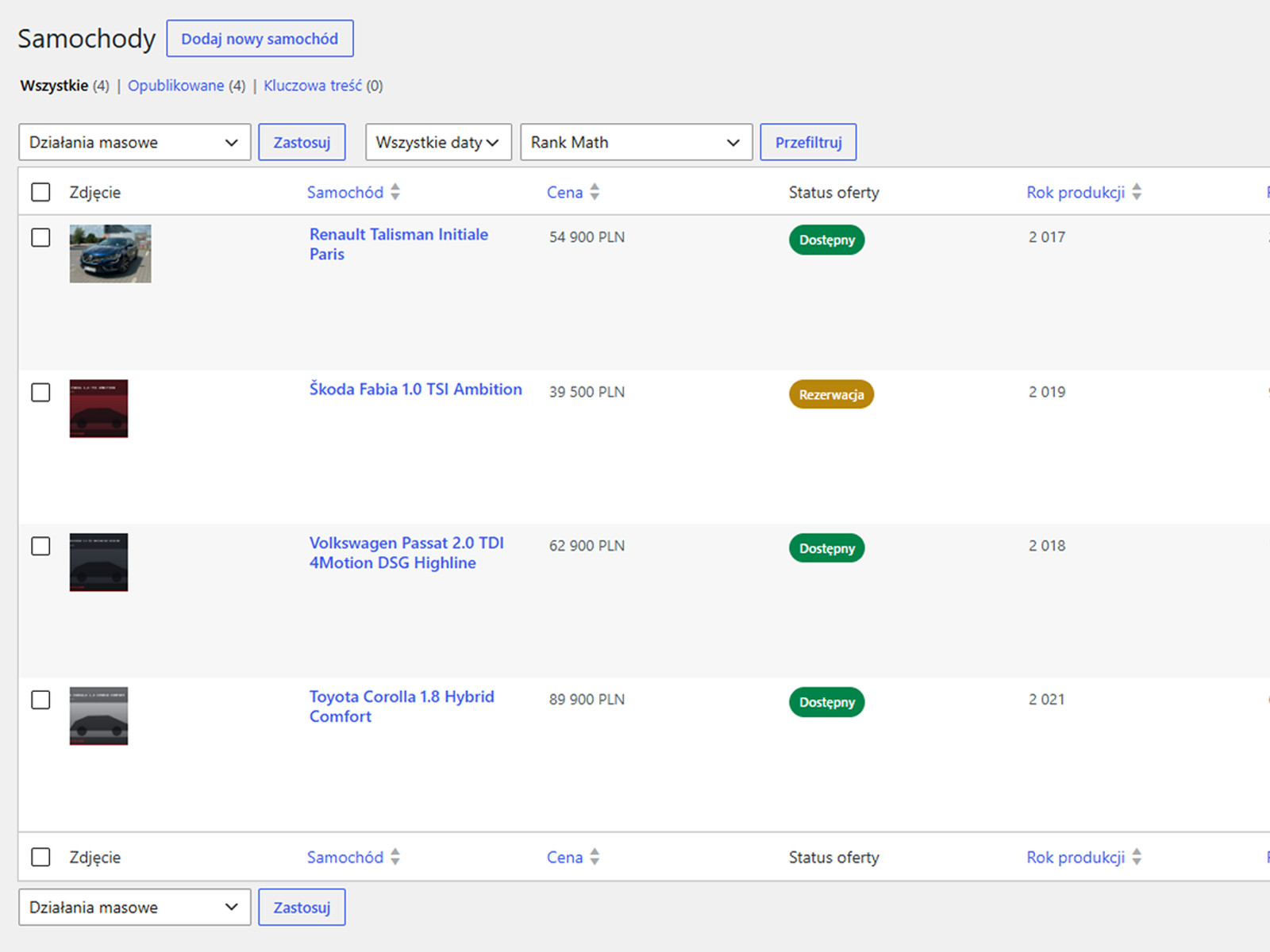The image size is (1270, 952).
Task: Click the Status oferty footer label
Action: pos(834,857)
